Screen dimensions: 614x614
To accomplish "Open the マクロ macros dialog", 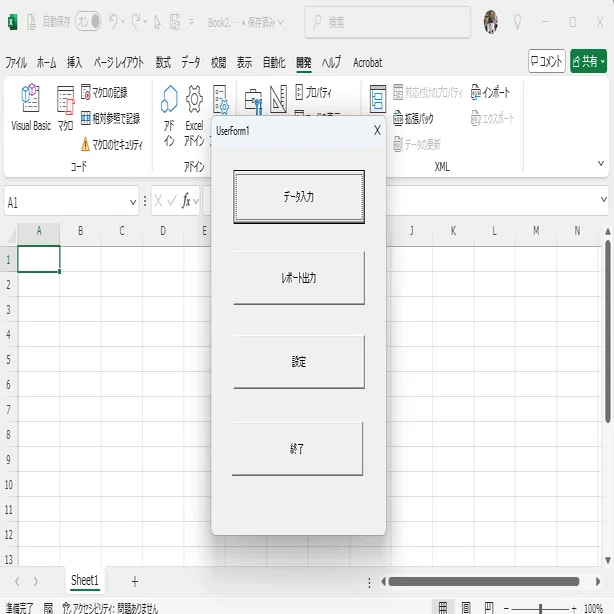I will 65,107.
